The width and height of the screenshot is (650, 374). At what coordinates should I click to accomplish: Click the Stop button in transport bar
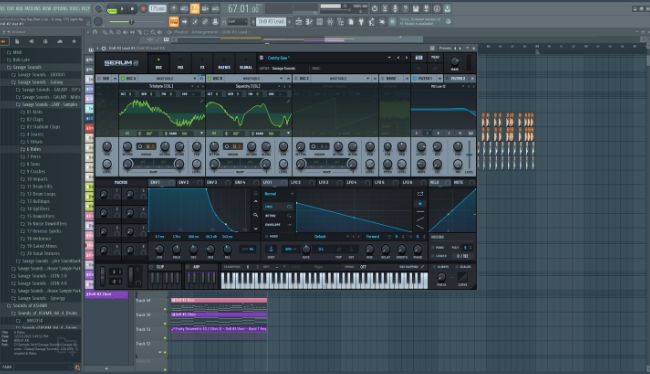pos(132,9)
